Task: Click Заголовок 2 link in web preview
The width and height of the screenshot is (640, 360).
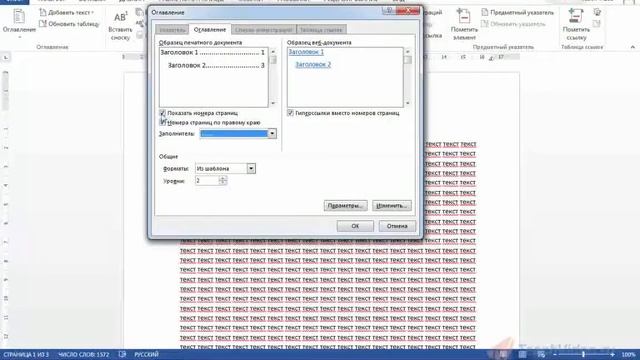Action: click(313, 64)
